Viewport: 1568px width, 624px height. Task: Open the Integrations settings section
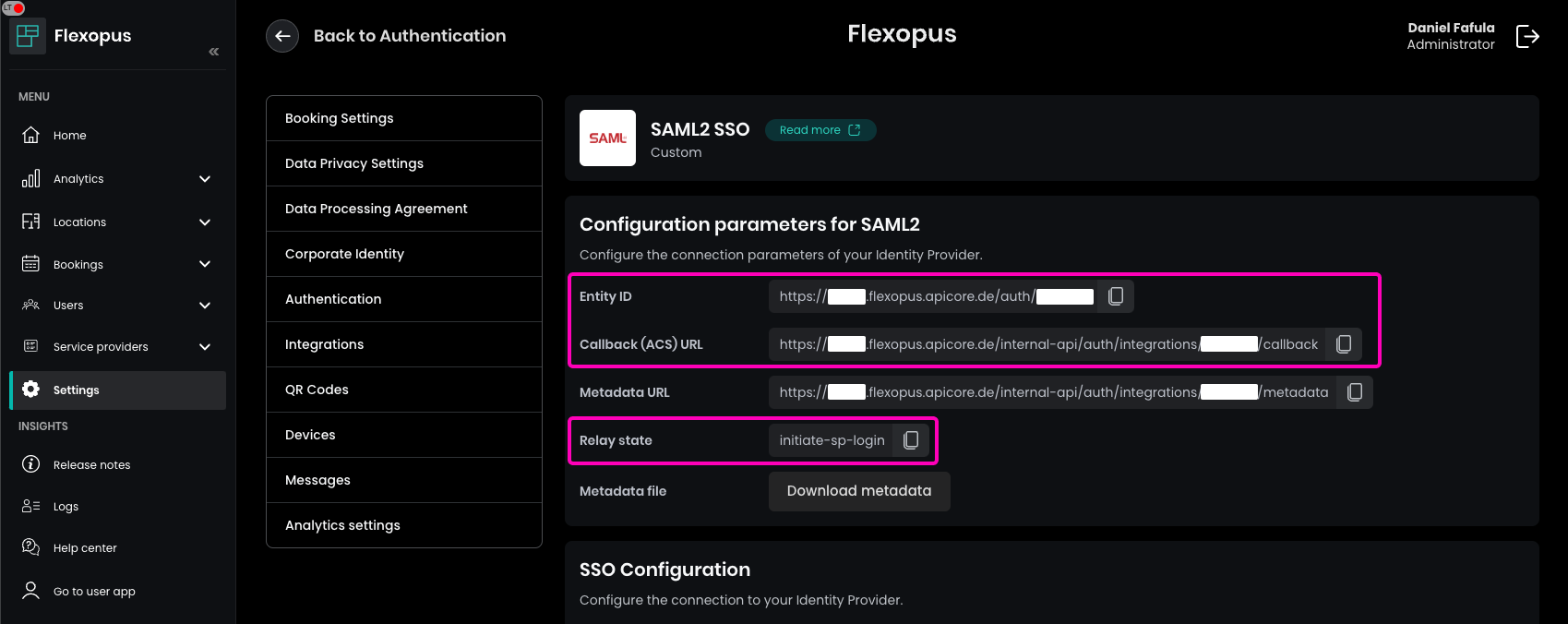pyautogui.click(x=324, y=344)
